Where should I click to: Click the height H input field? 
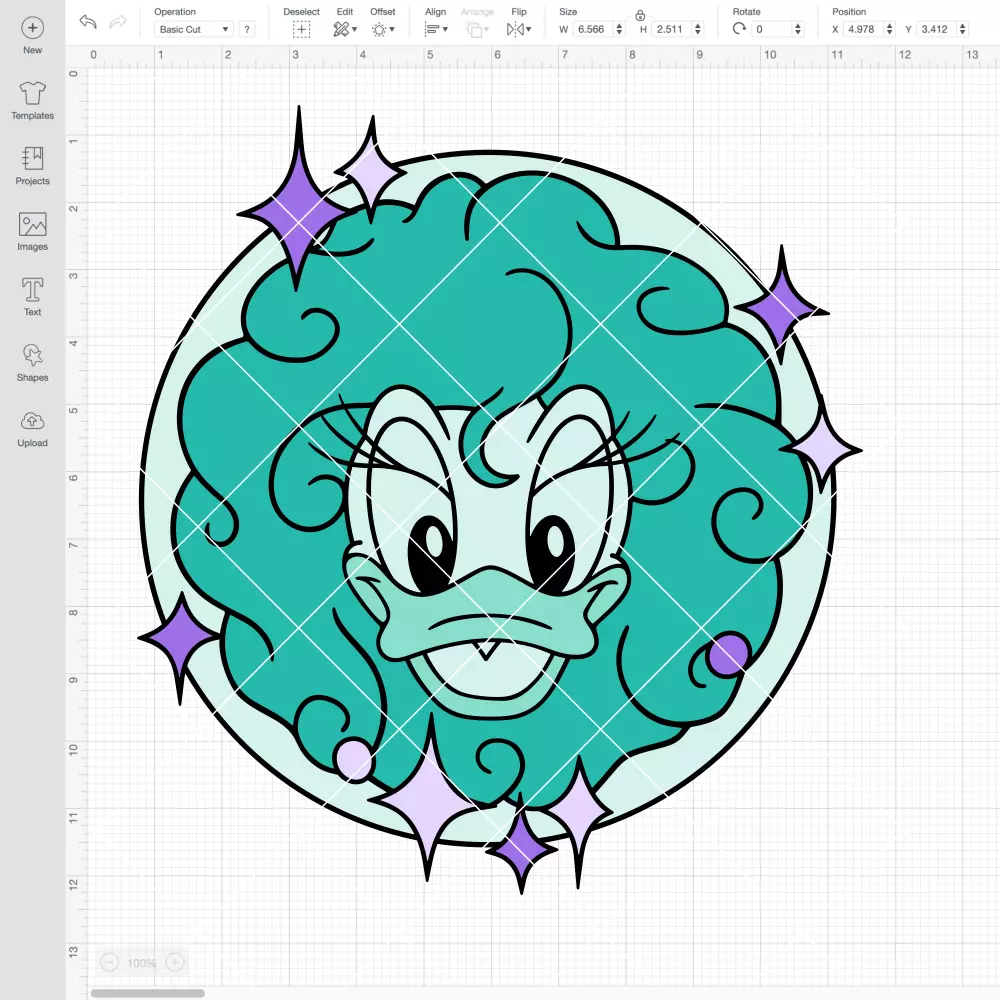(671, 29)
